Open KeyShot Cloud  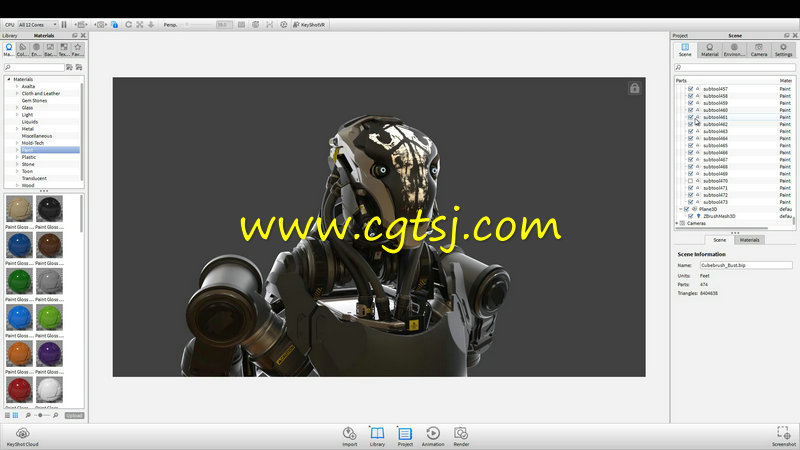22,437
